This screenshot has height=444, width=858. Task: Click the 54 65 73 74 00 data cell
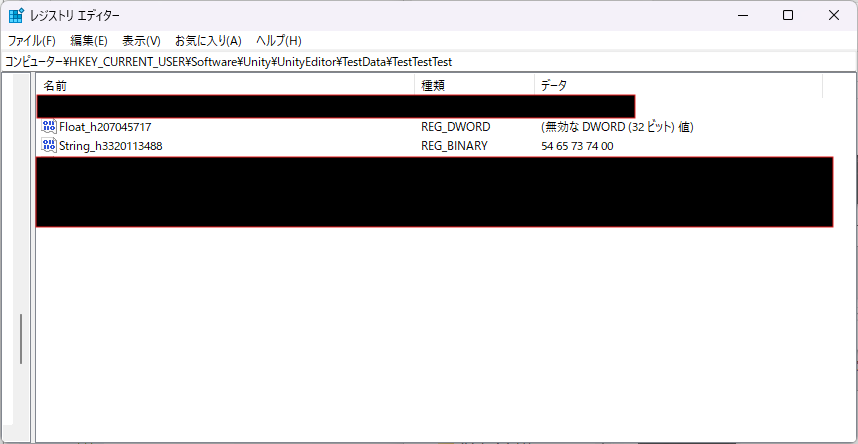577,146
